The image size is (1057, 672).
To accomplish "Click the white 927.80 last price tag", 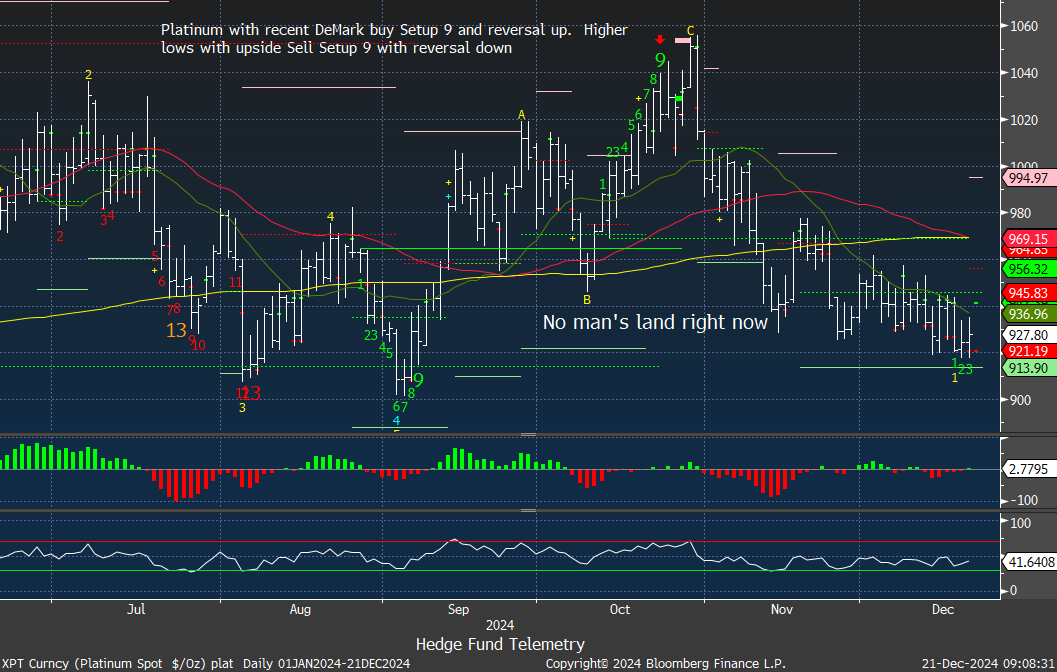I will (1027, 335).
